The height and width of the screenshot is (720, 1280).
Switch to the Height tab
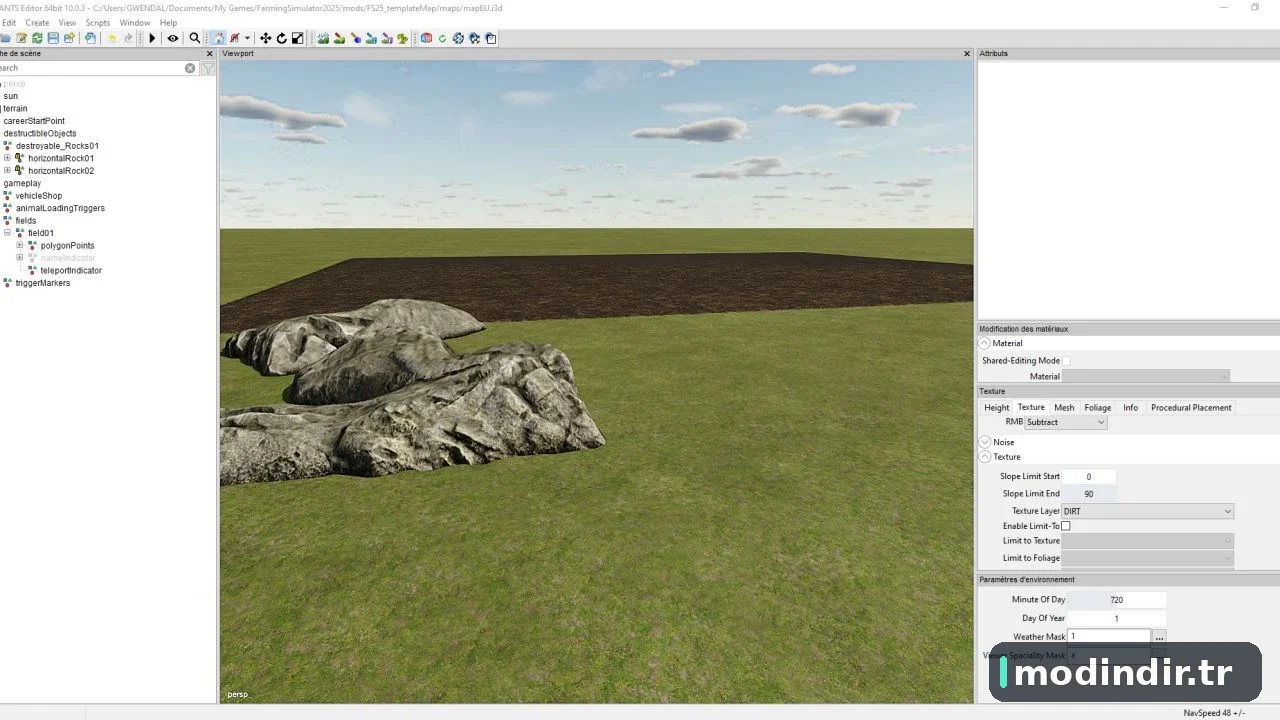click(997, 408)
